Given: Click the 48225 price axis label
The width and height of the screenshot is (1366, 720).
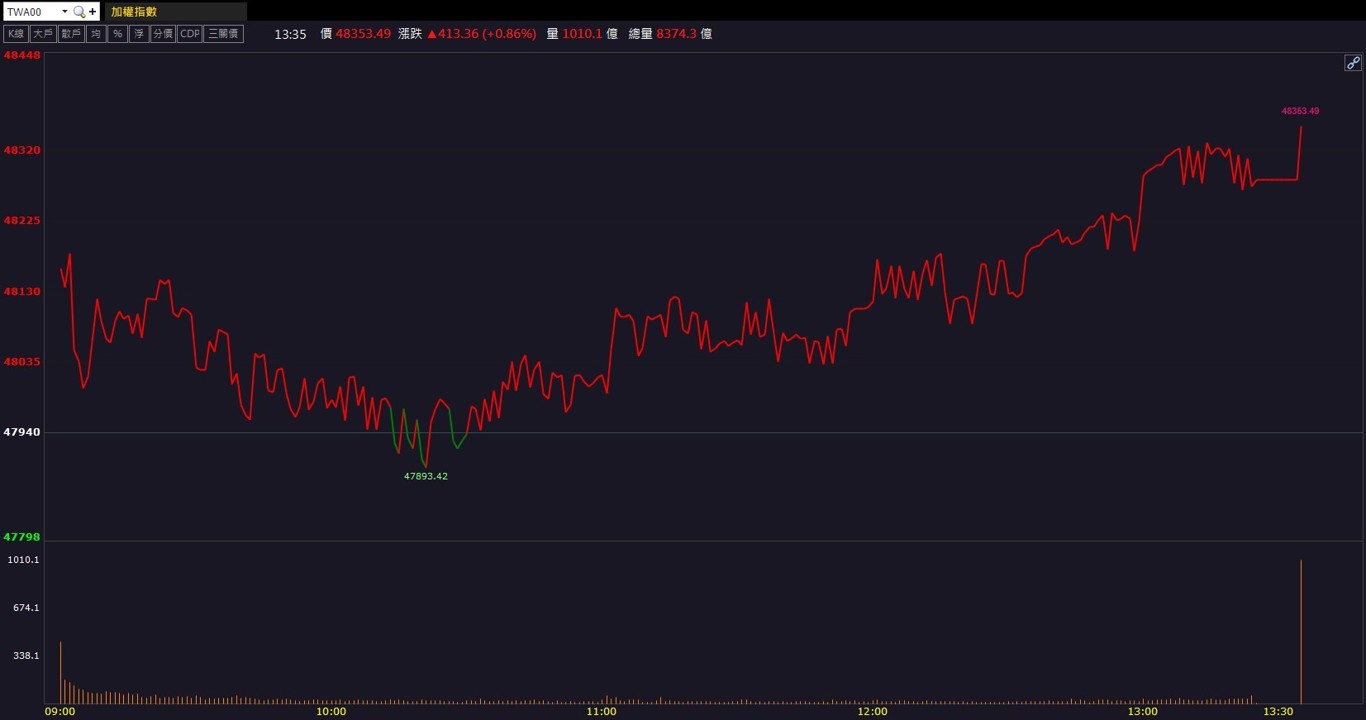Looking at the screenshot, I should (x=22, y=221).
